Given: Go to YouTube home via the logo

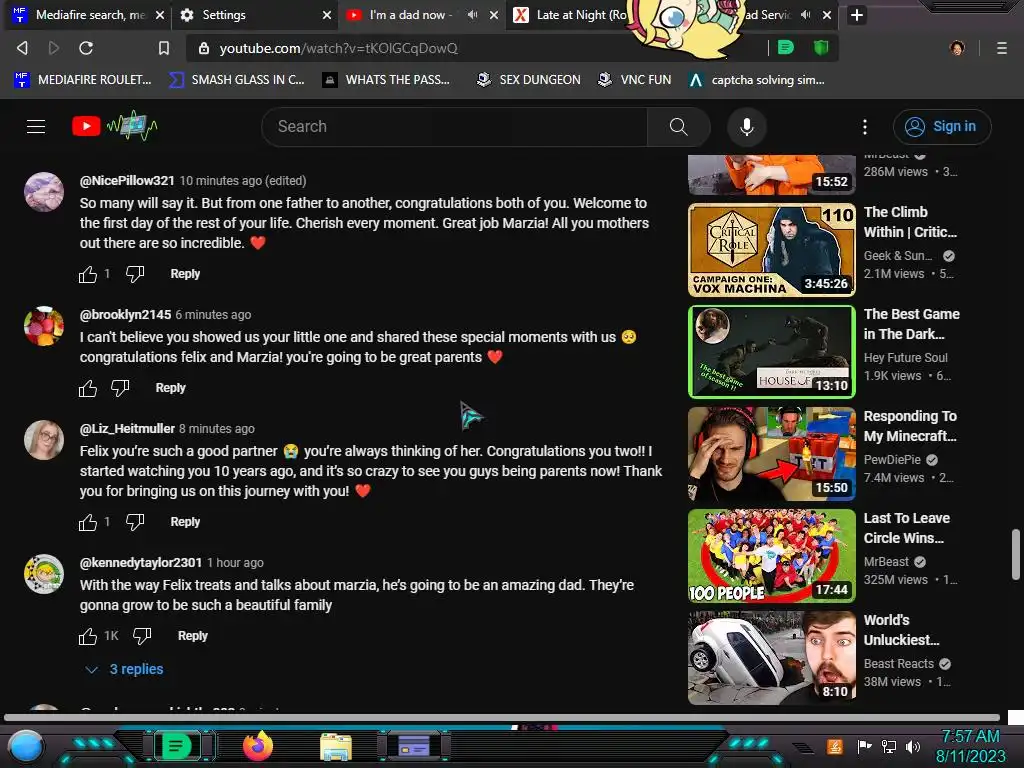Looking at the screenshot, I should pyautogui.click(x=114, y=126).
